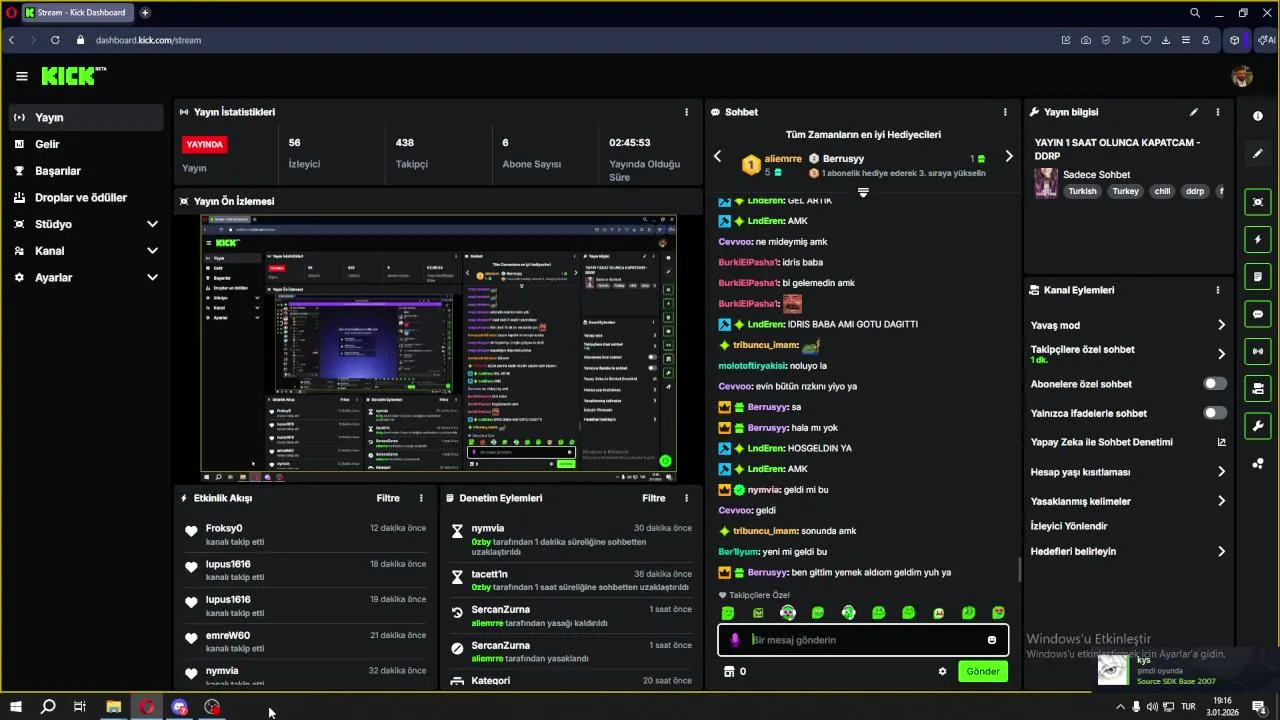Click the message input field
The image size is (1280, 720).
pos(863,640)
